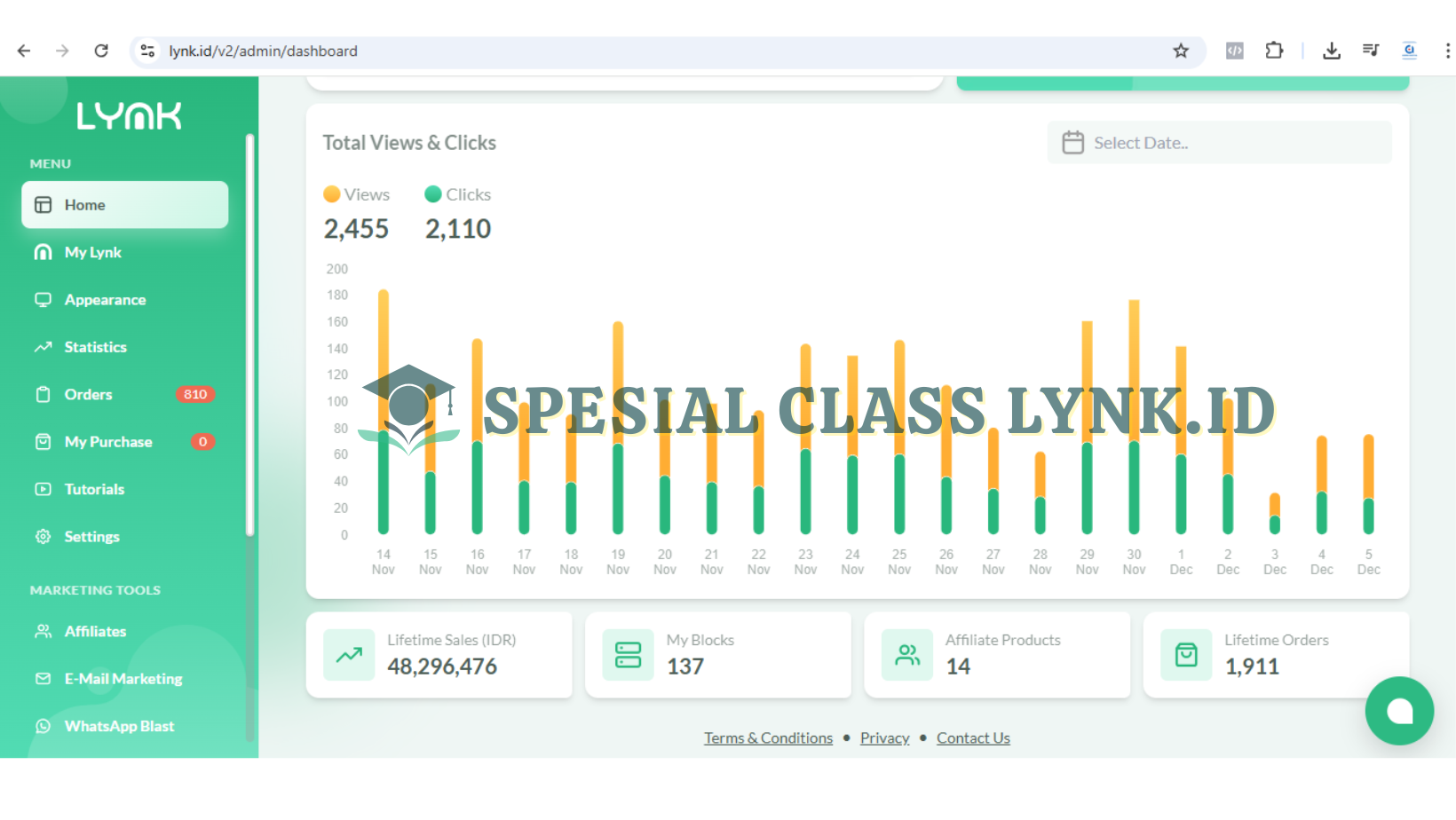Open the Select Date picker

click(1219, 143)
